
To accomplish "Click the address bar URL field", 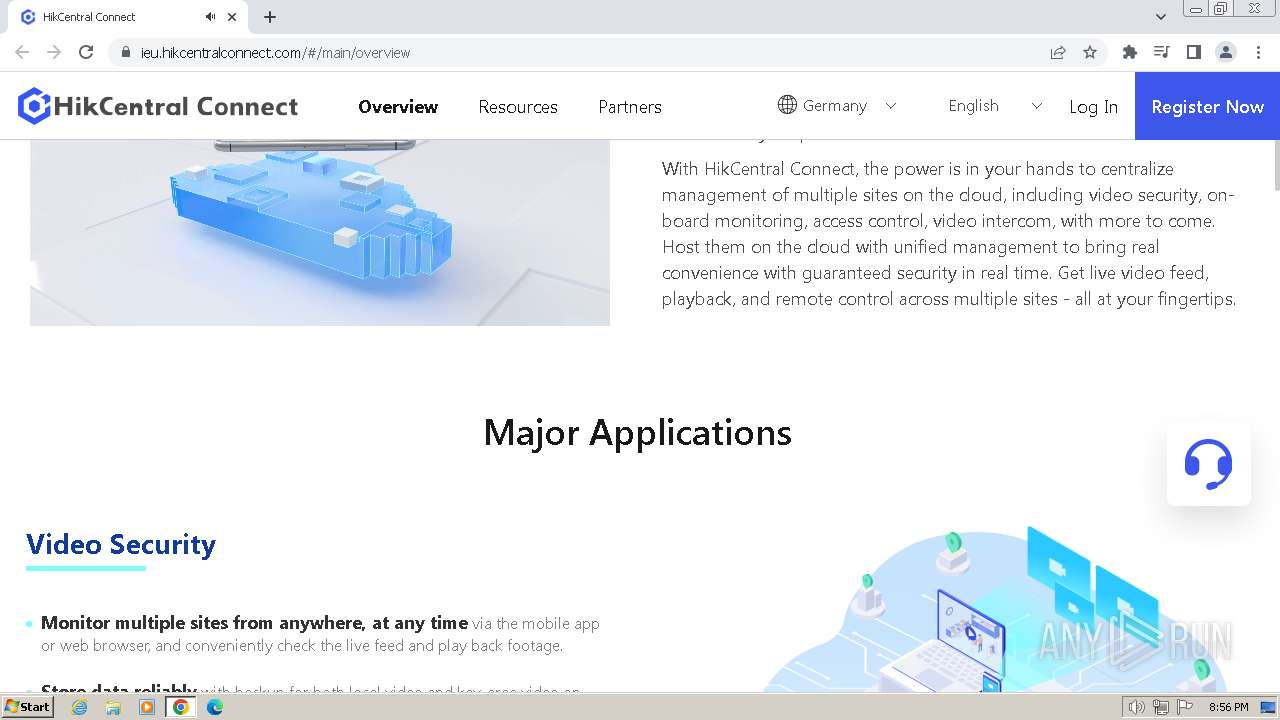I will tap(580, 52).
